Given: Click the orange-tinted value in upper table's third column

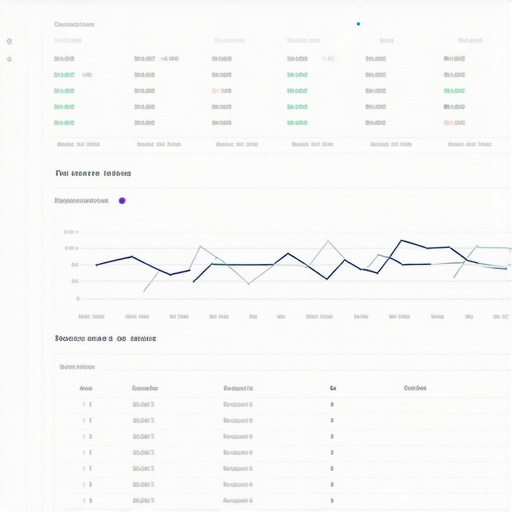Looking at the screenshot, I should [222, 91].
